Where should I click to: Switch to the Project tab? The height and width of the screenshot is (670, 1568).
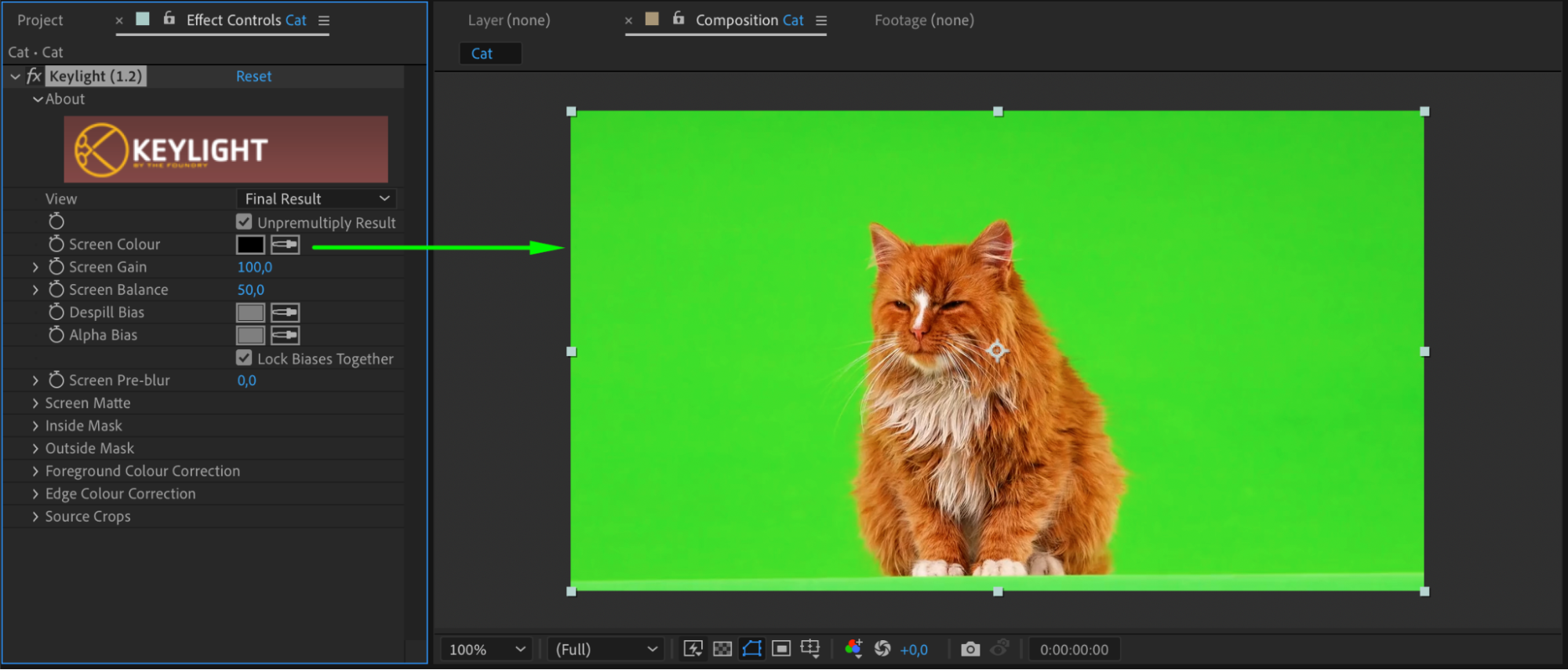click(40, 20)
